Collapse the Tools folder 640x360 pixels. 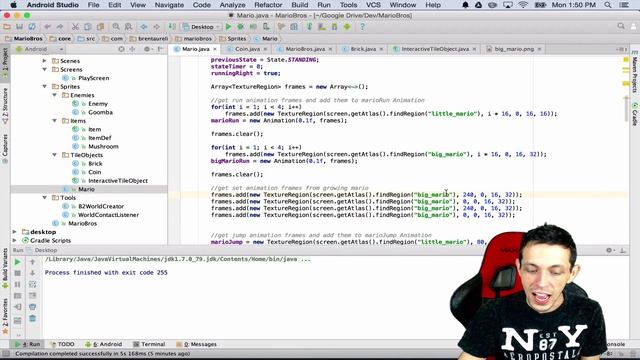pos(44,198)
